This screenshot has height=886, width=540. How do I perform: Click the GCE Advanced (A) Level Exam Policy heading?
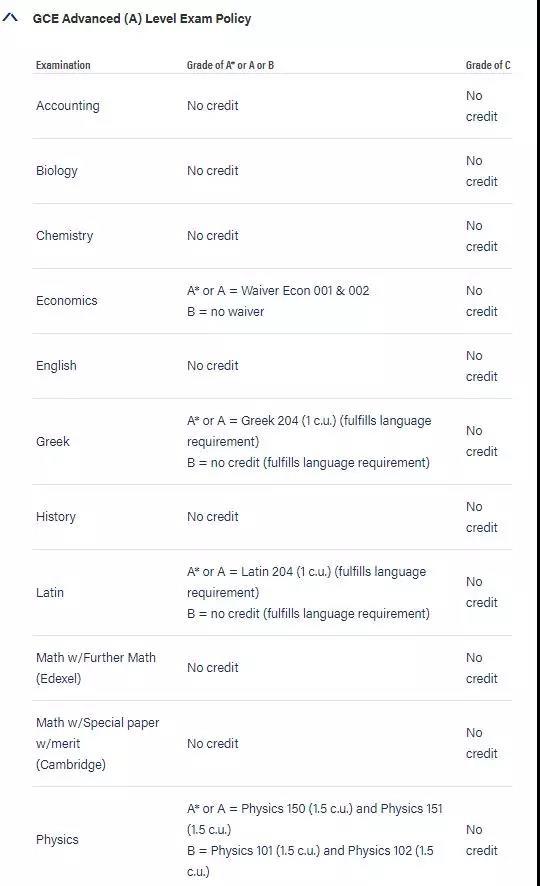click(x=142, y=19)
